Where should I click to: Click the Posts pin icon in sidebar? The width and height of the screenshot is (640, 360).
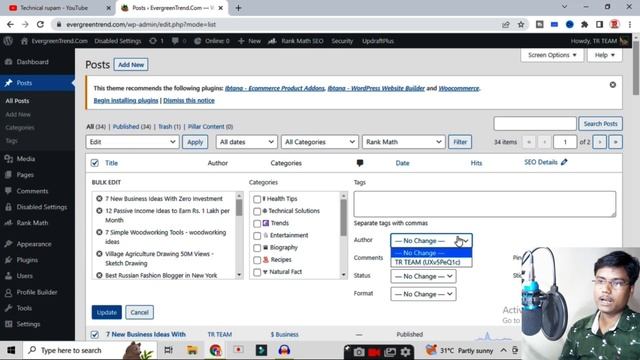tap(9, 83)
